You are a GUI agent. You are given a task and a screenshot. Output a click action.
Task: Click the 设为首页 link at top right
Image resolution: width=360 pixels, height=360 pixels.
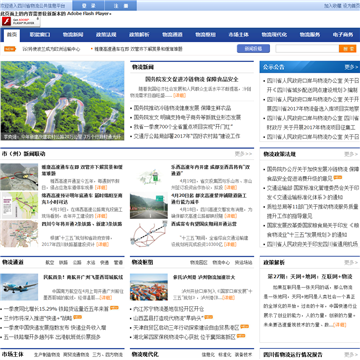point(351,6)
